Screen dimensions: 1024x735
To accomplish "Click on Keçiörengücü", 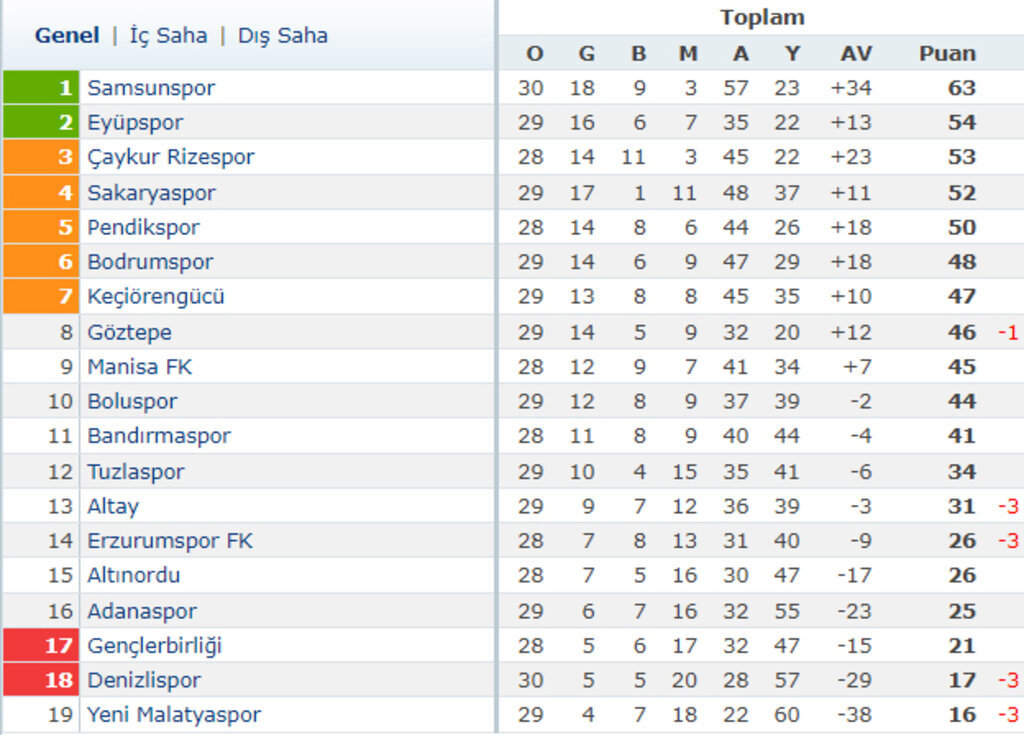I will coord(156,297).
